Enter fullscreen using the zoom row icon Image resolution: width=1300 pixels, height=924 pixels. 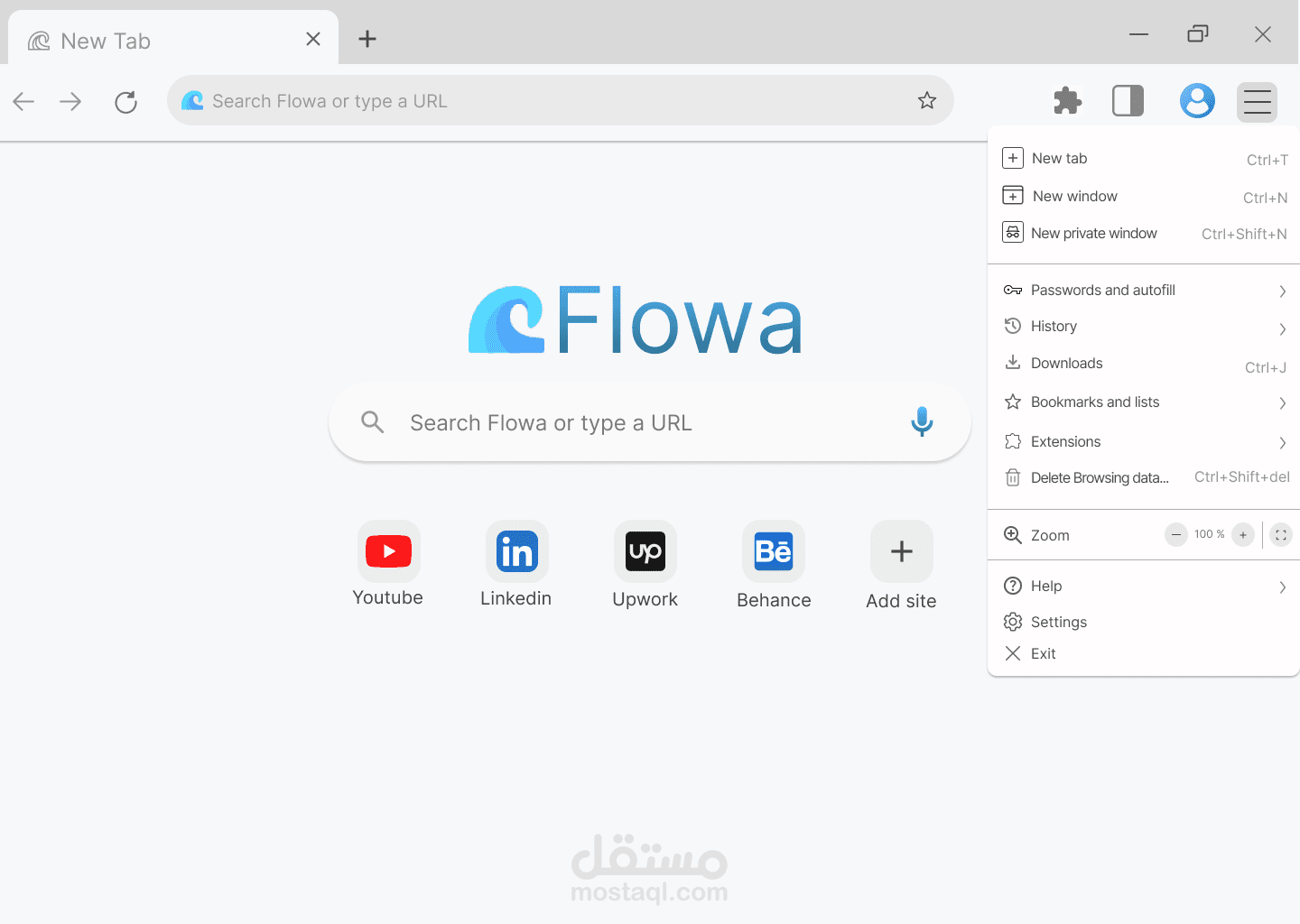pos(1281,535)
